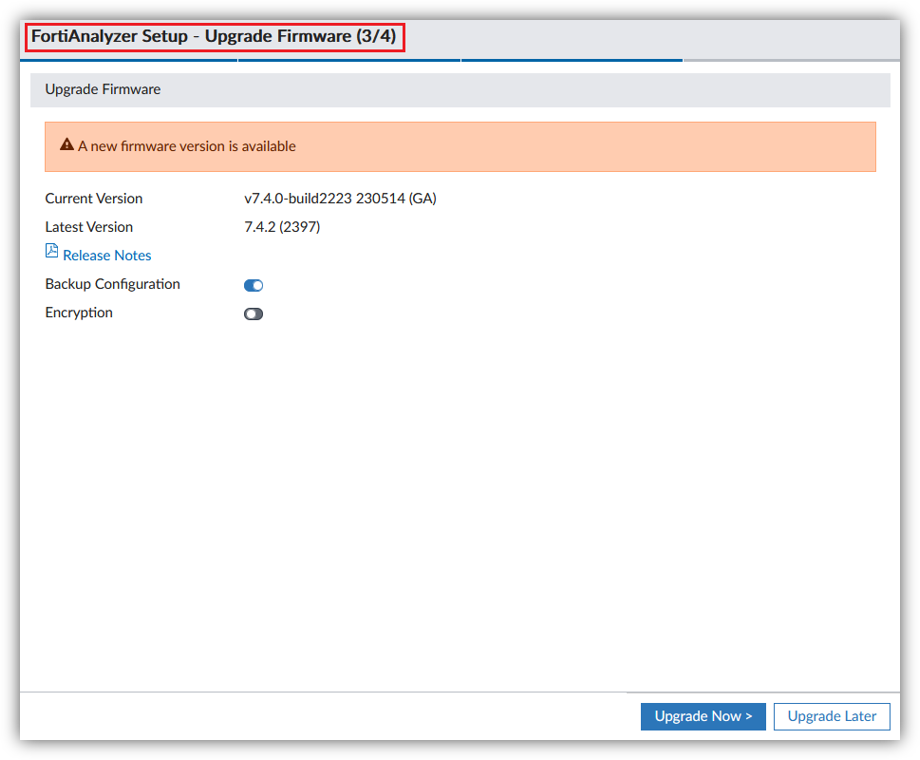Select the first wizard progress step segment
The width and height of the screenshot is (920, 760).
[x=128, y=61]
